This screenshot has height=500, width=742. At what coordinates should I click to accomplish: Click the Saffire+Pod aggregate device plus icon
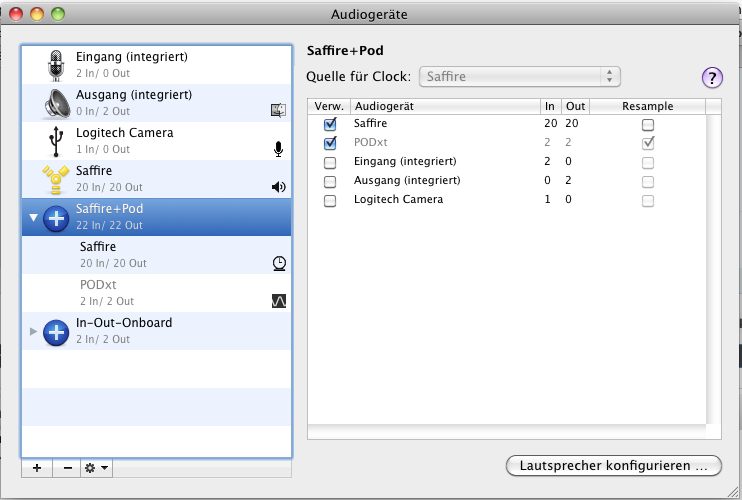(56, 218)
